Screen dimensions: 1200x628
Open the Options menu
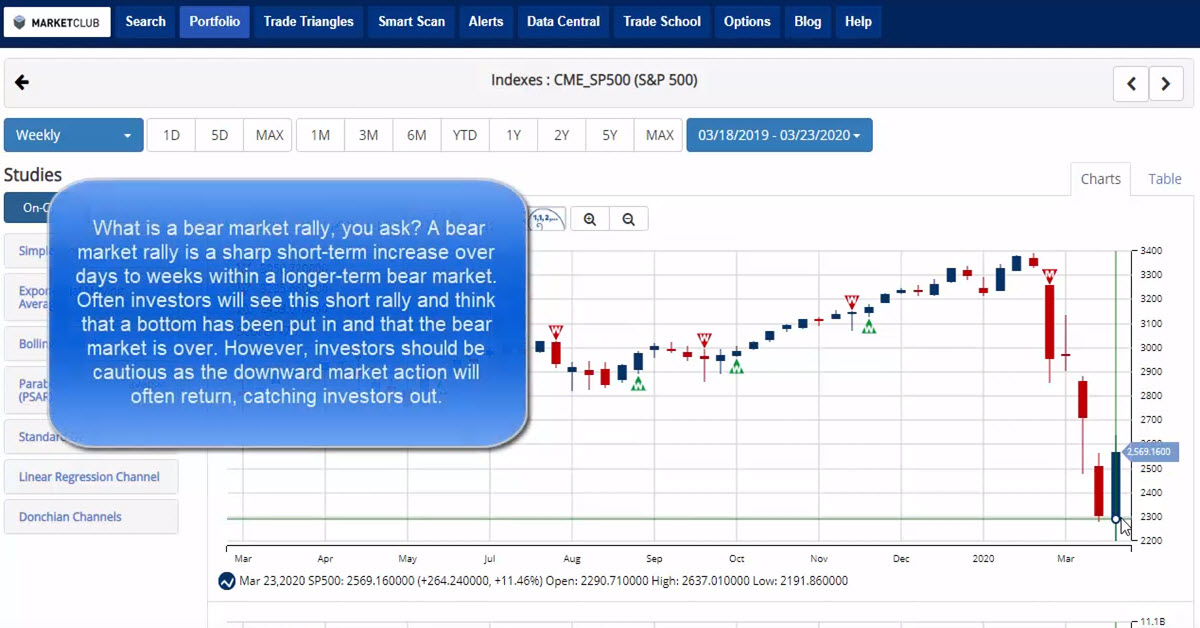[747, 21]
